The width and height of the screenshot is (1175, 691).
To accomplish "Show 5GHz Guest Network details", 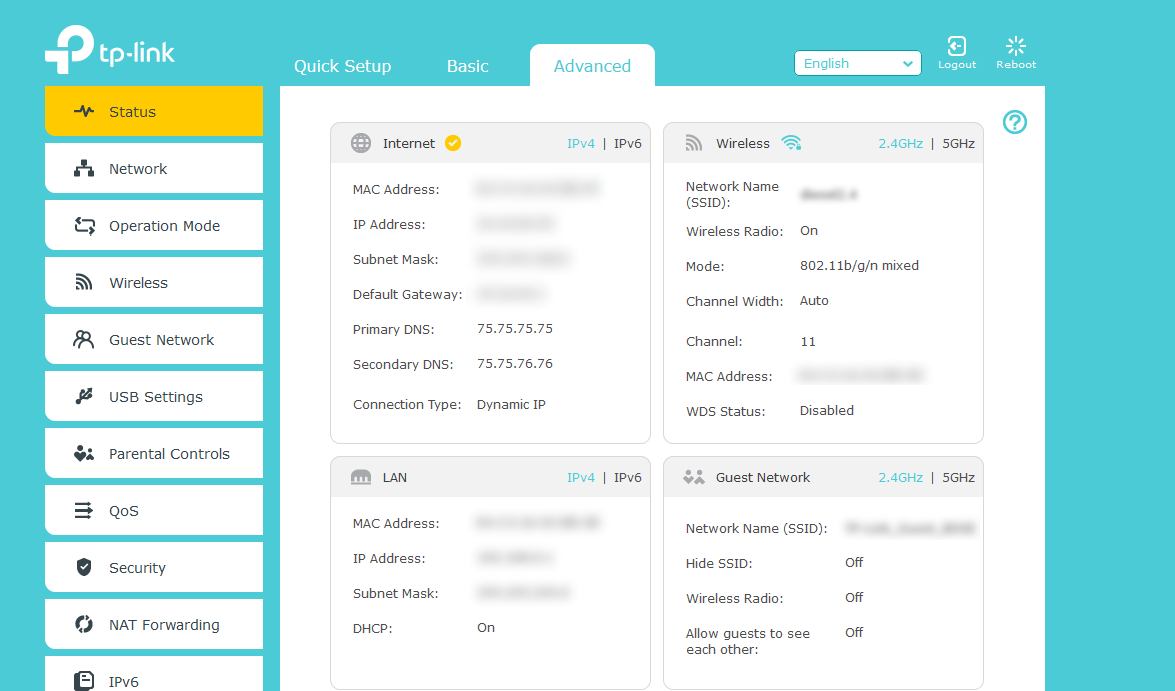I will point(957,477).
